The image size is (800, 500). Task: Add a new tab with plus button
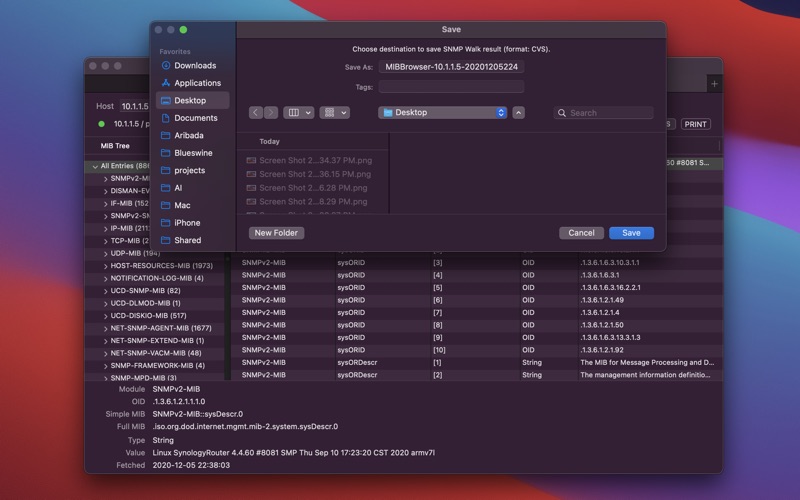(714, 84)
